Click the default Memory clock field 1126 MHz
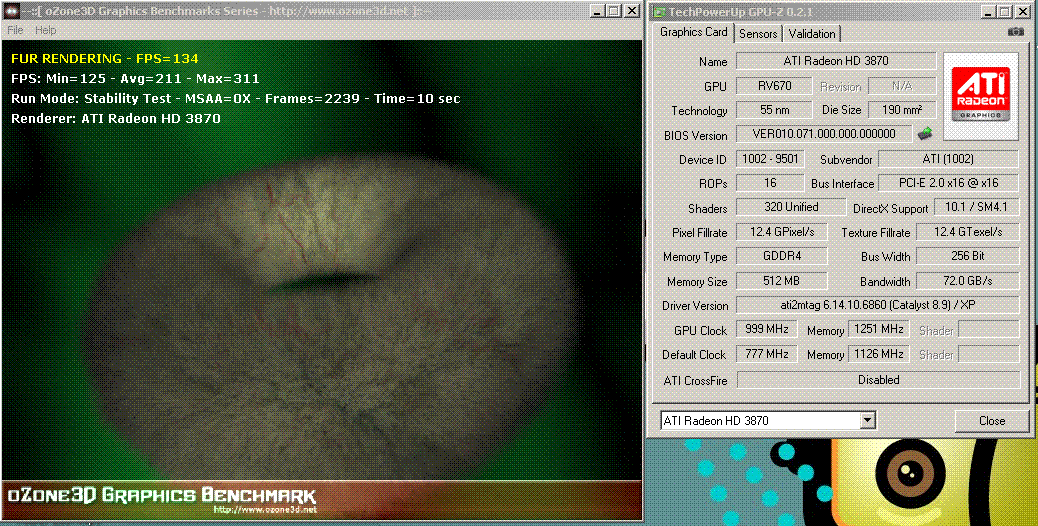The height and width of the screenshot is (526, 1038). click(x=879, y=354)
